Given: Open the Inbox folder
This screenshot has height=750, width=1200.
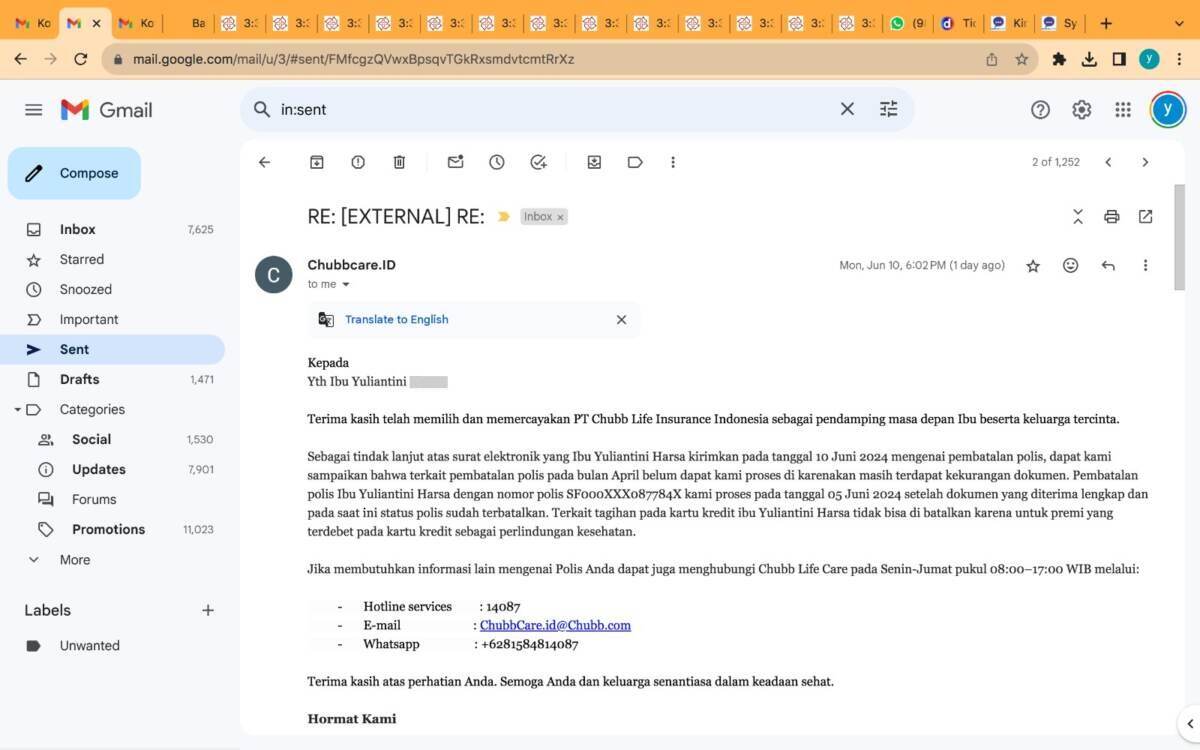Looking at the screenshot, I should [x=112, y=229].
